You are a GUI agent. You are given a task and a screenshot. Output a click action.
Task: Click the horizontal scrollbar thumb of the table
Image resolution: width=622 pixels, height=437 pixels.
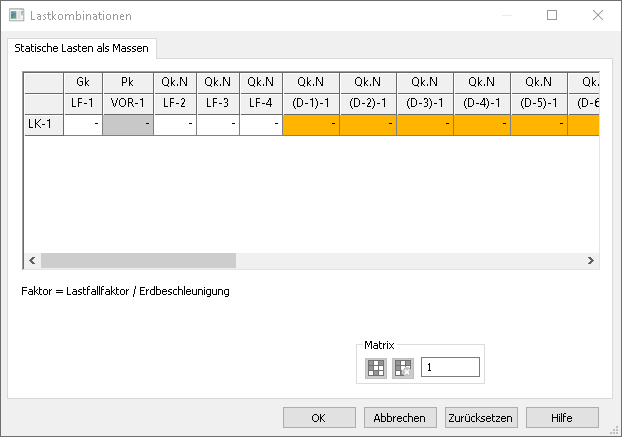(137, 260)
